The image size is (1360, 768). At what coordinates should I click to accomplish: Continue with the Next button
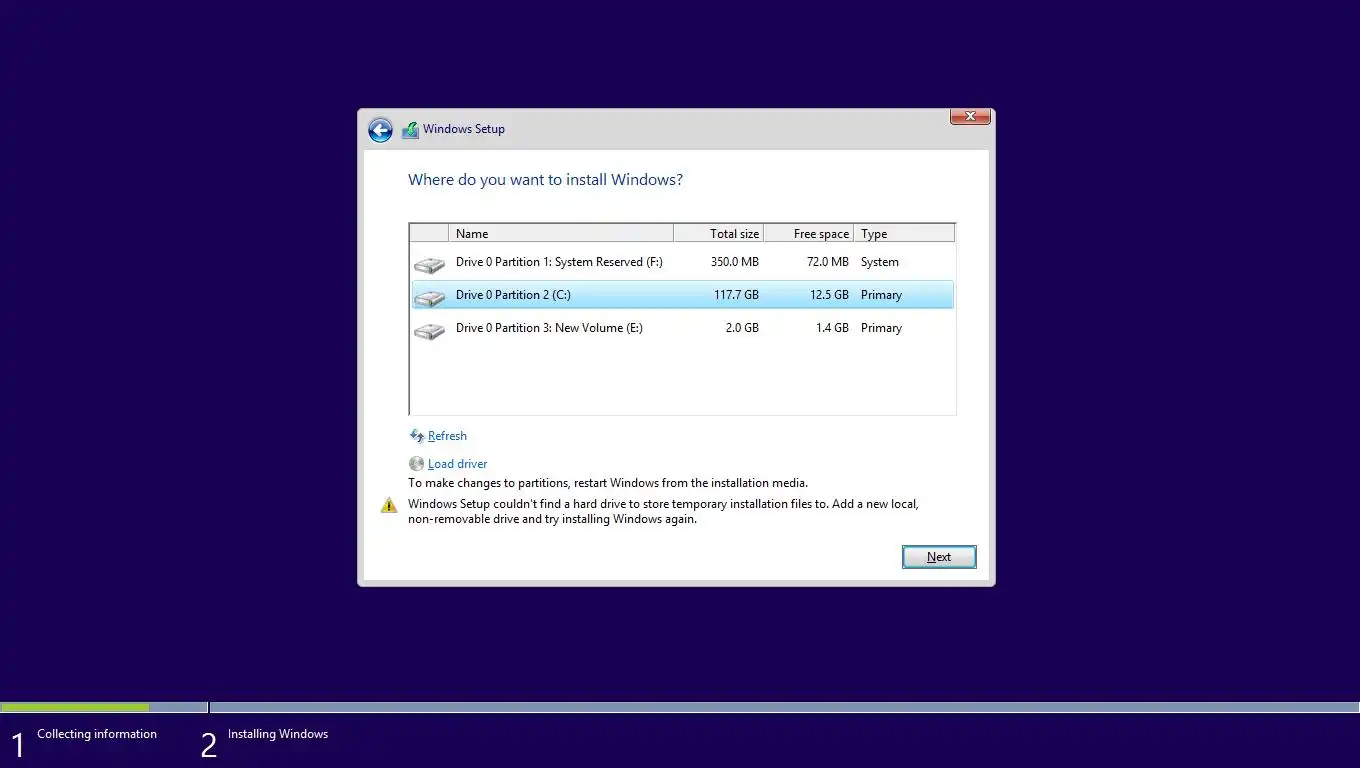(x=939, y=557)
